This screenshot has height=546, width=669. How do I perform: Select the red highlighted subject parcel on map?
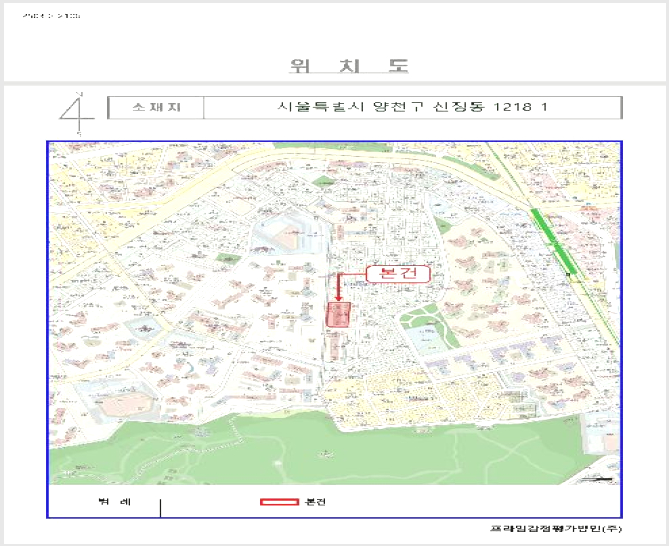[338, 315]
